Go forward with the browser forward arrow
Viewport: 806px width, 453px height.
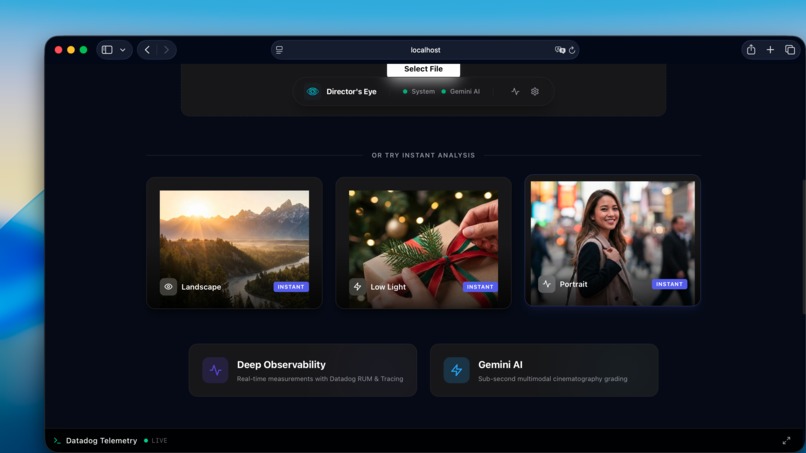click(x=166, y=50)
